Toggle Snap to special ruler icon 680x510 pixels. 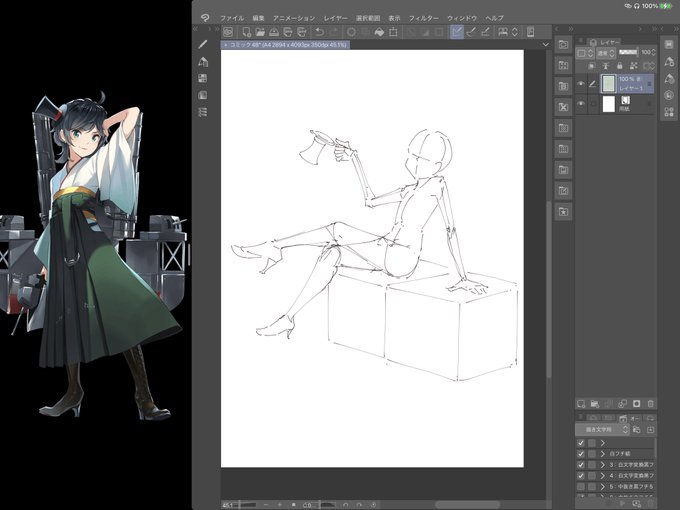tap(471, 32)
